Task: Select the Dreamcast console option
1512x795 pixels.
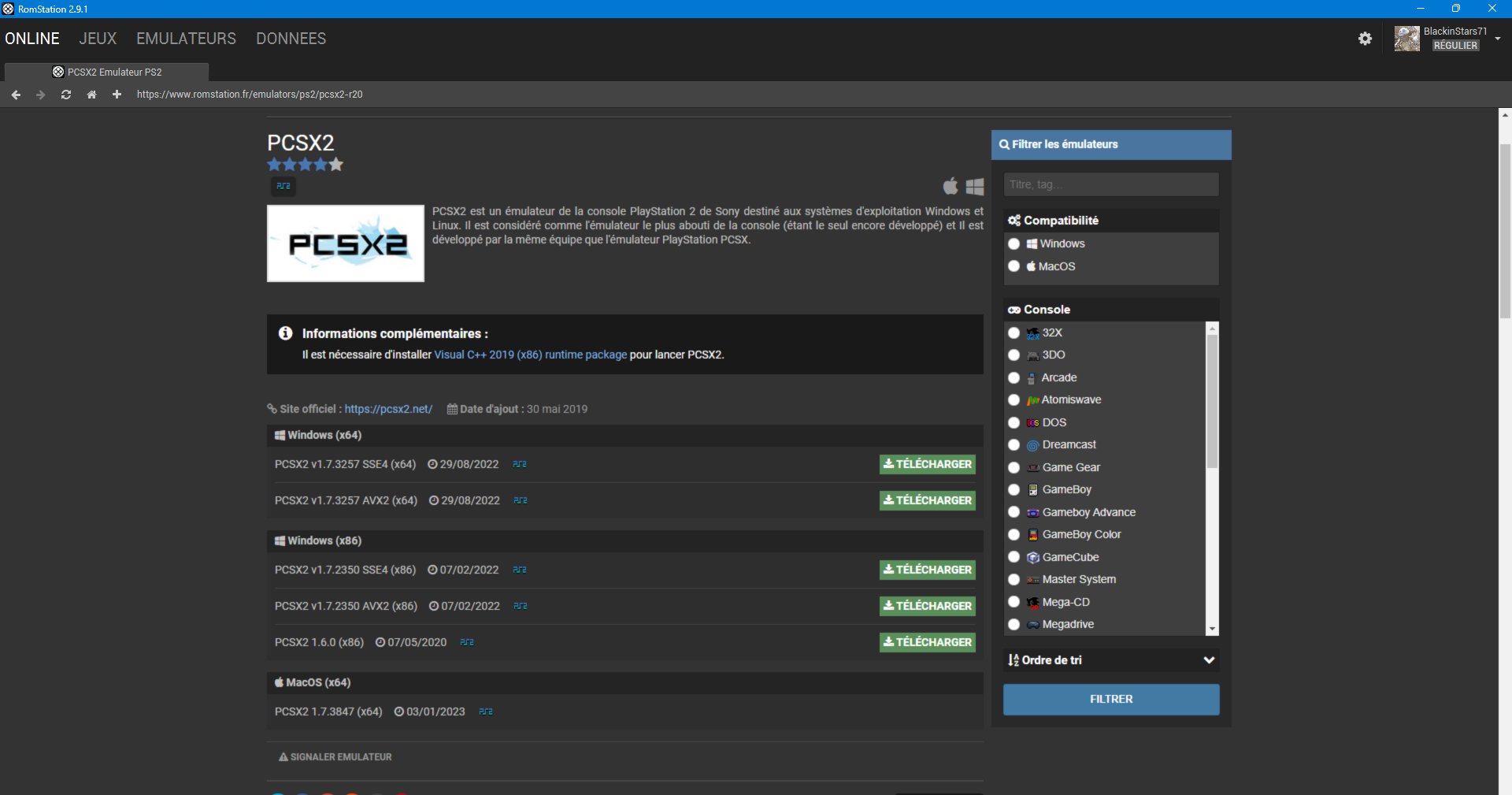Action: tap(1014, 445)
